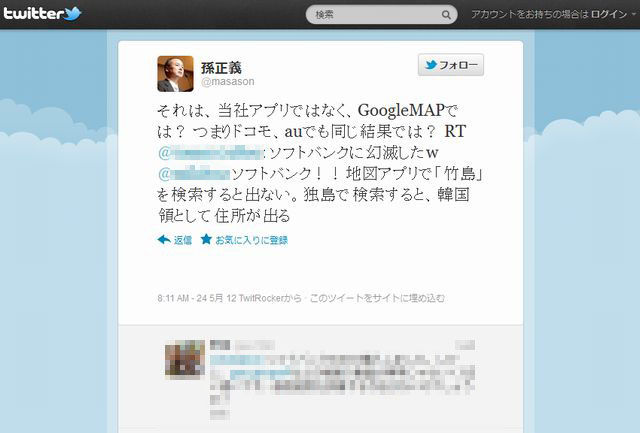Click the reply arrow icon

pos(164,240)
